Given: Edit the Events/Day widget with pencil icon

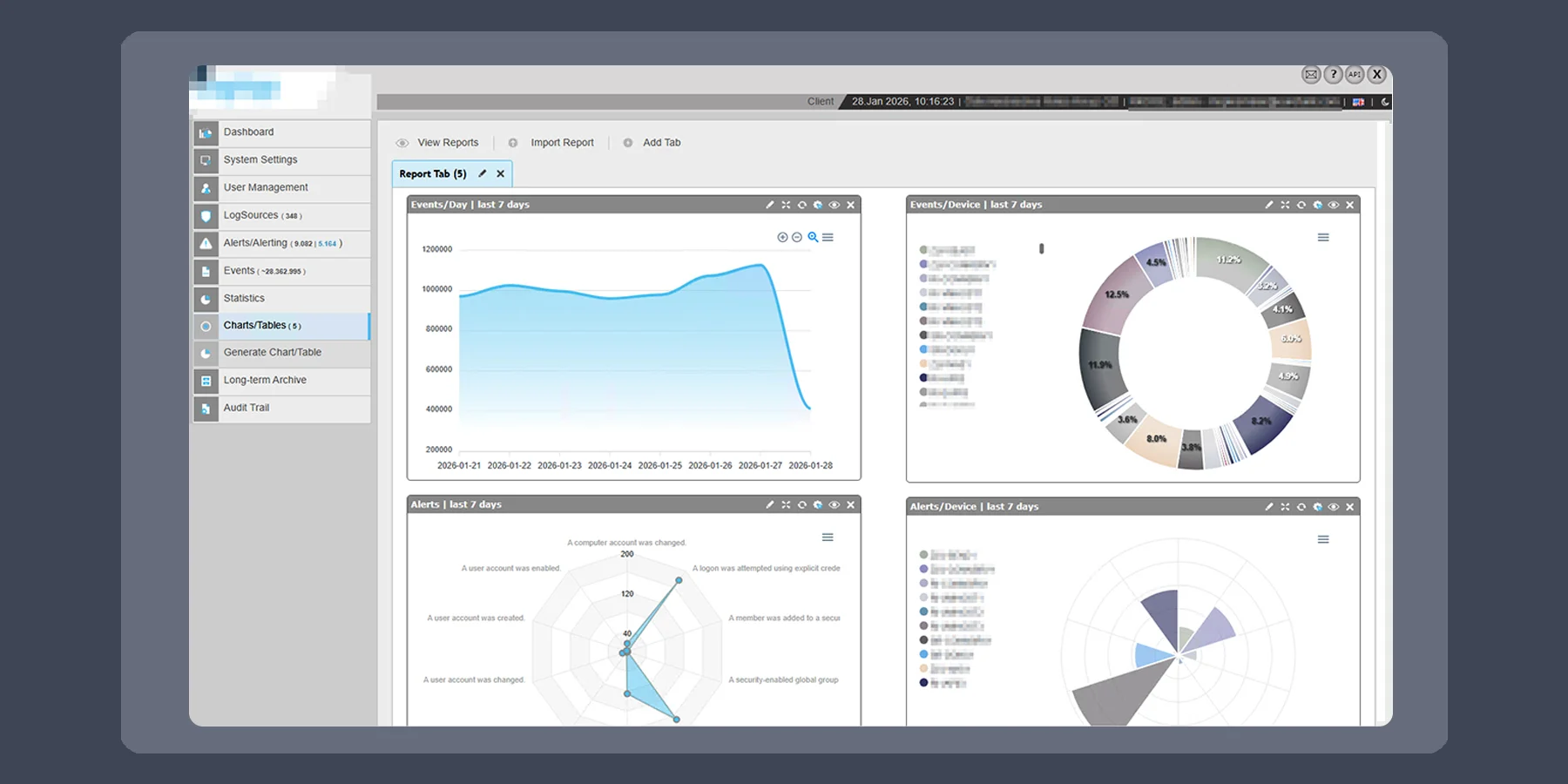Looking at the screenshot, I should point(769,205).
